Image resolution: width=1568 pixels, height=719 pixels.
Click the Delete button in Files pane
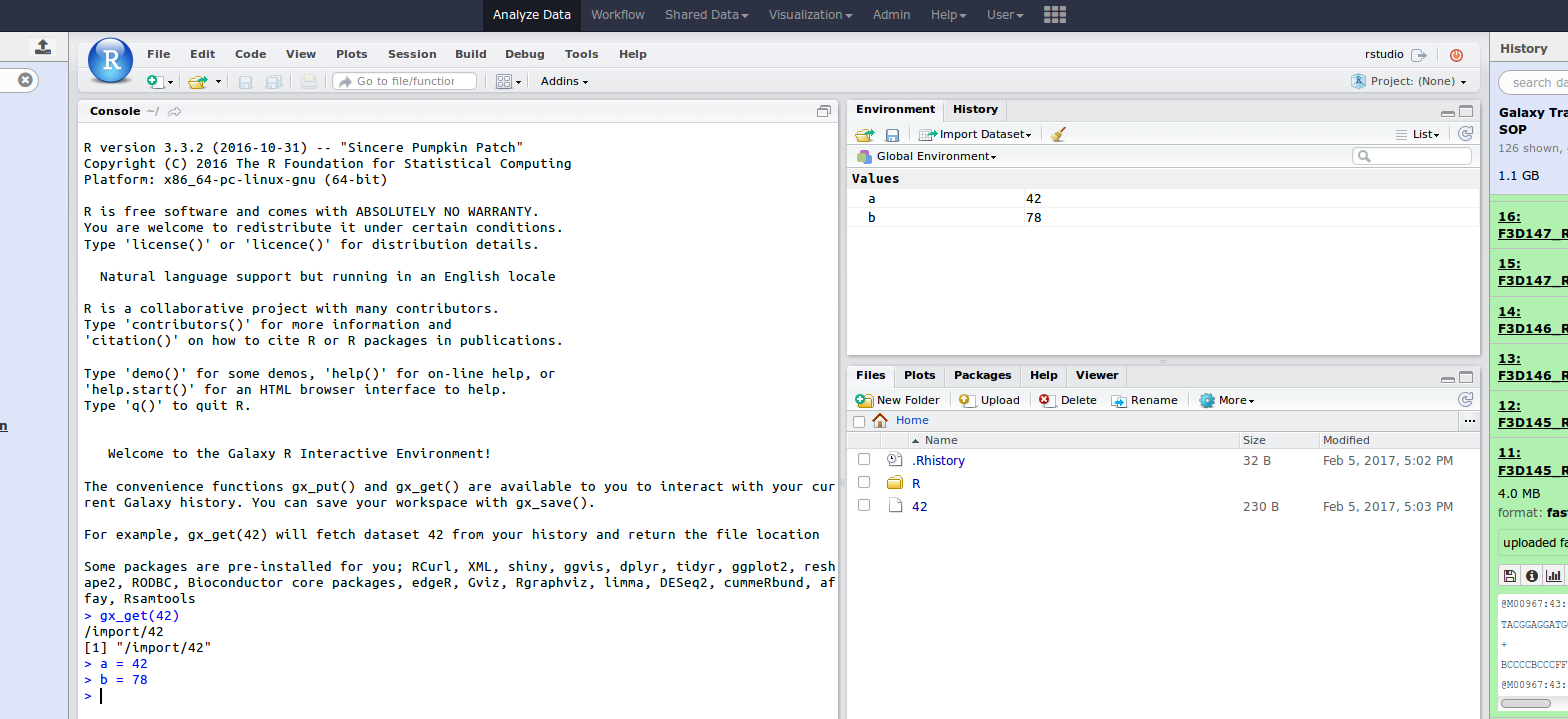1068,400
